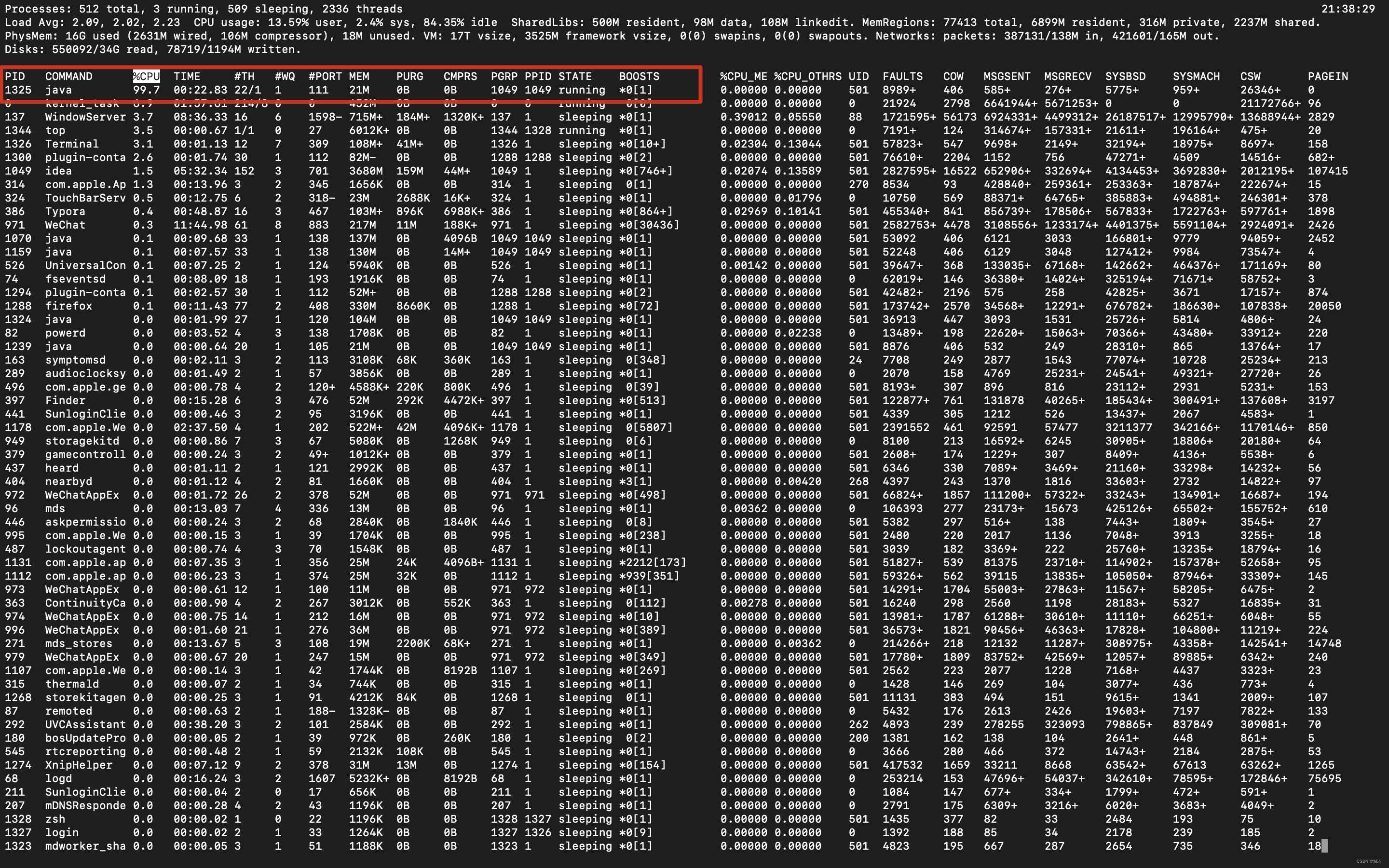Click the PAGEIN column header
1389x868 pixels.
point(1328,76)
